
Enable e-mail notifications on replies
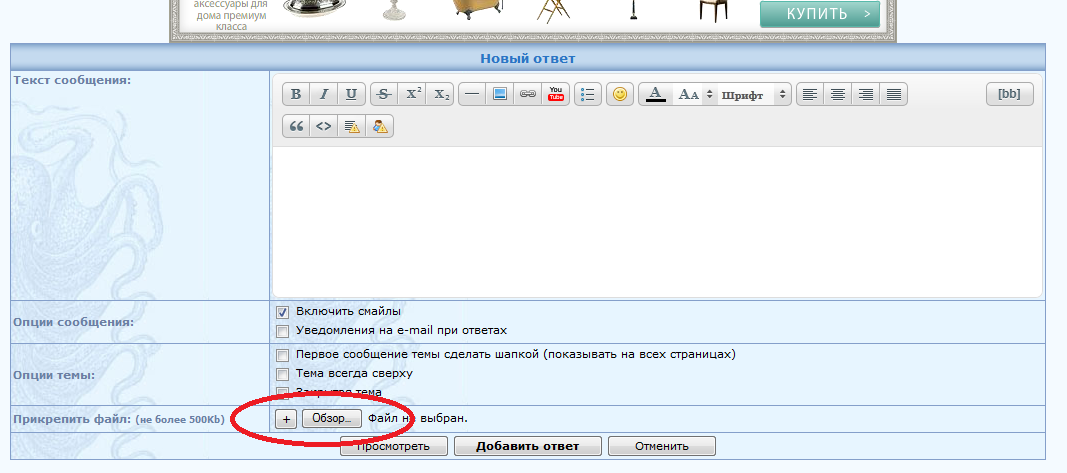(x=283, y=331)
